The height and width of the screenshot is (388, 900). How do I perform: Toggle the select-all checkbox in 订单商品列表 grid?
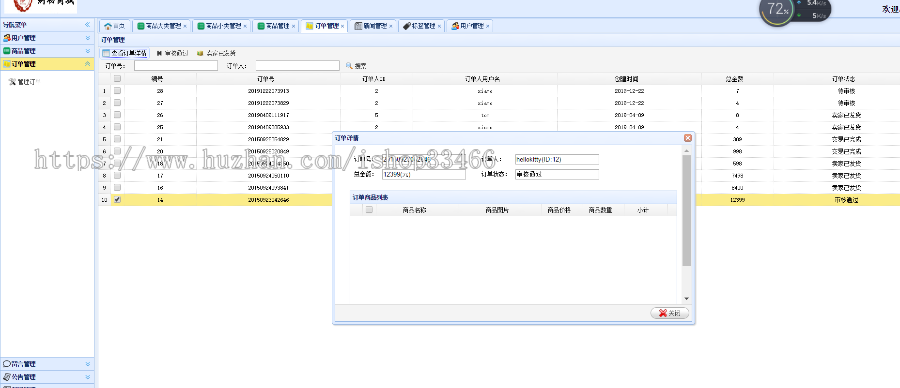coord(369,210)
